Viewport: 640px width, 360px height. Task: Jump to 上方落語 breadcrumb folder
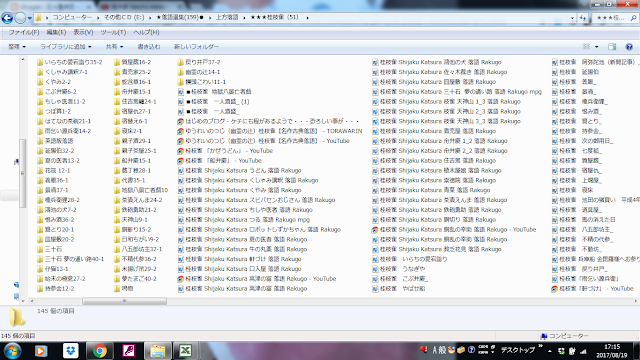tap(227, 17)
